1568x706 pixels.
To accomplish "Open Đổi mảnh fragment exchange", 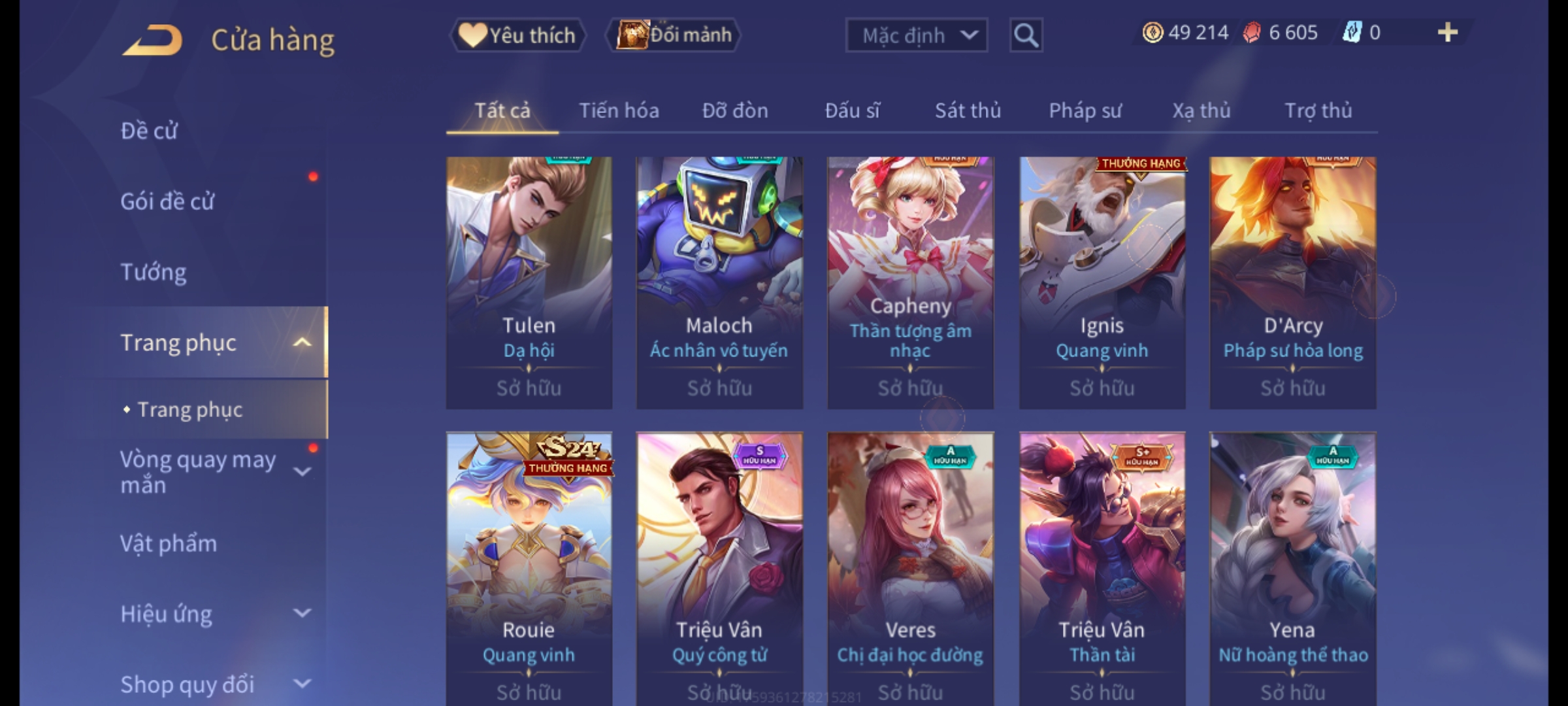I will tap(674, 35).
